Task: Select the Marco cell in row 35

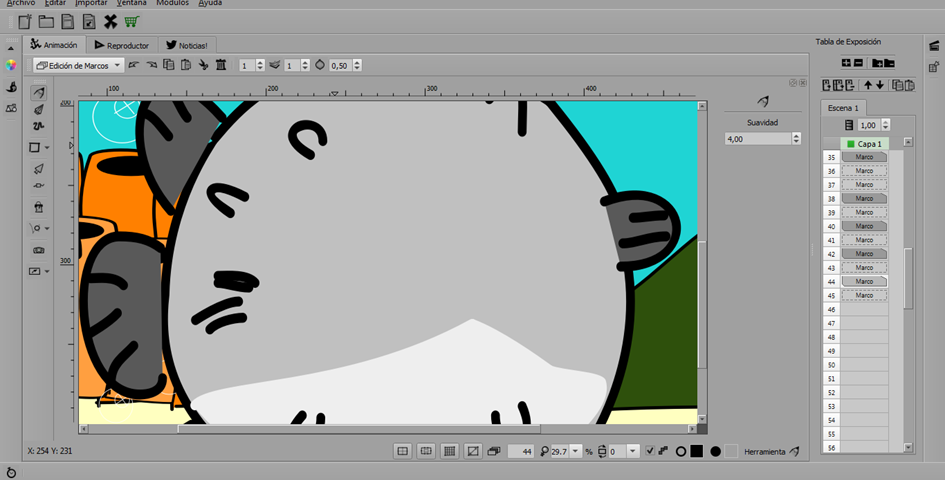Action: click(864, 157)
